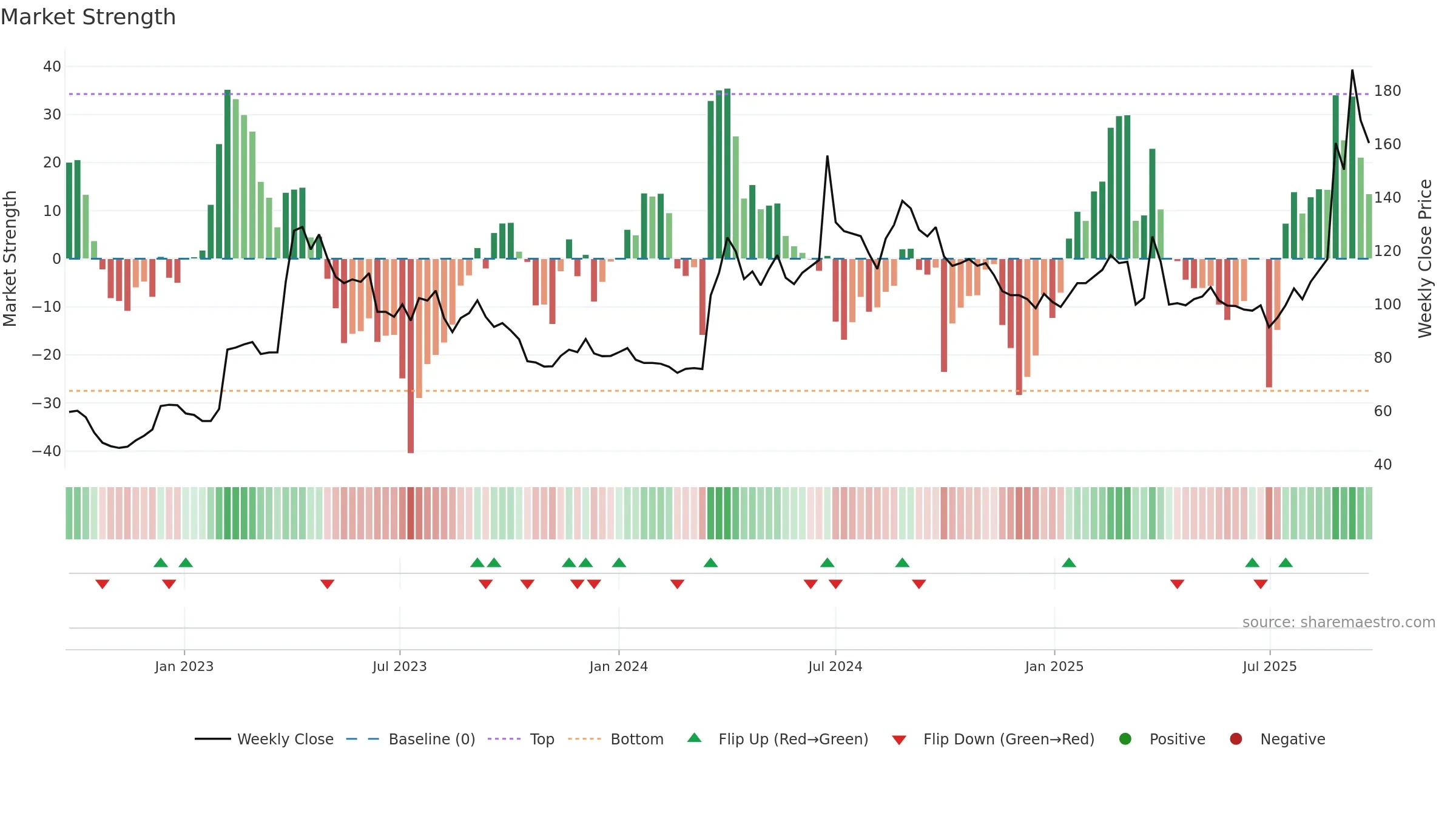This screenshot has height=819, width=1456.
Task: Toggle the Weekly Close legend entry
Action: coord(264,739)
